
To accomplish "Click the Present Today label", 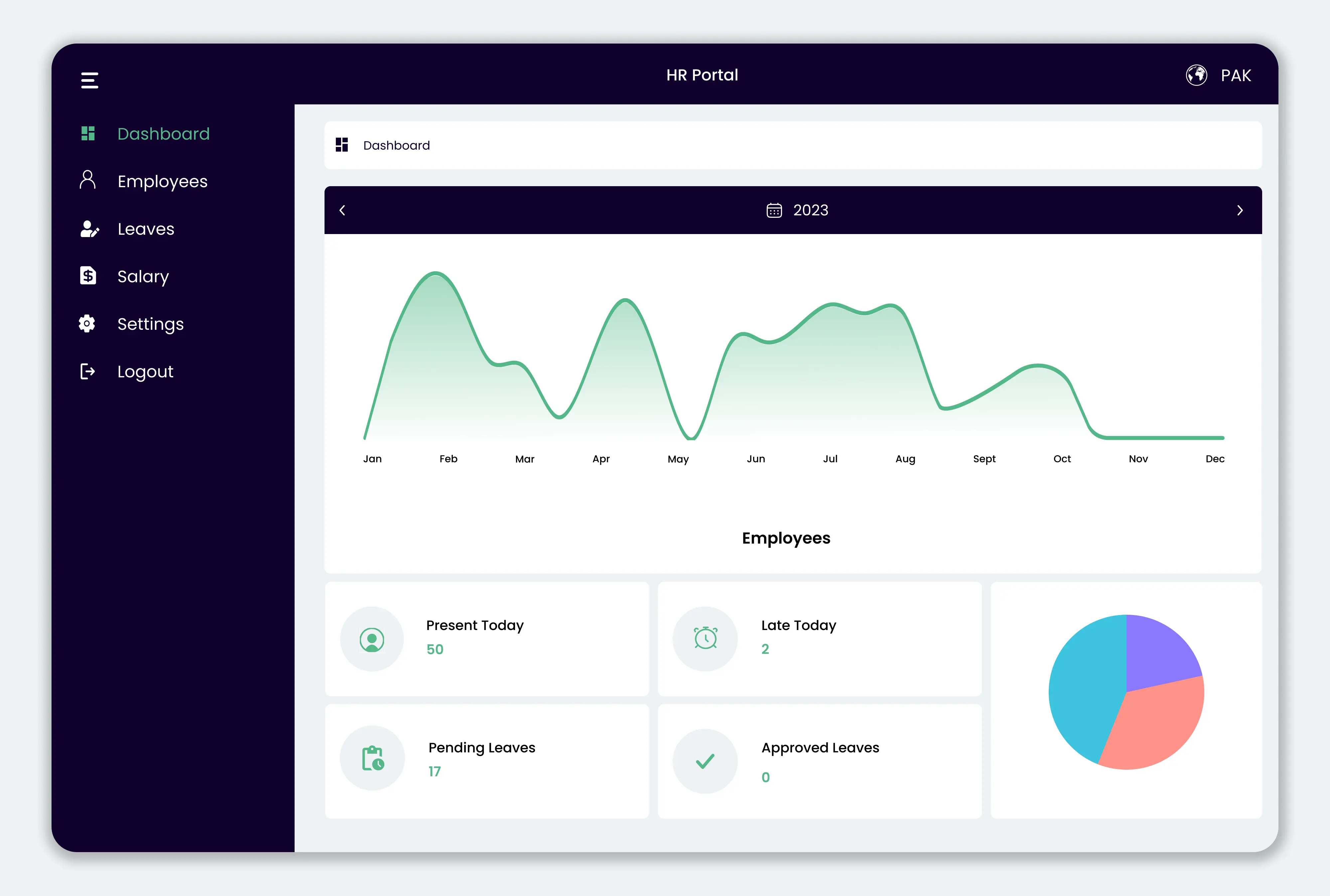I will point(475,626).
